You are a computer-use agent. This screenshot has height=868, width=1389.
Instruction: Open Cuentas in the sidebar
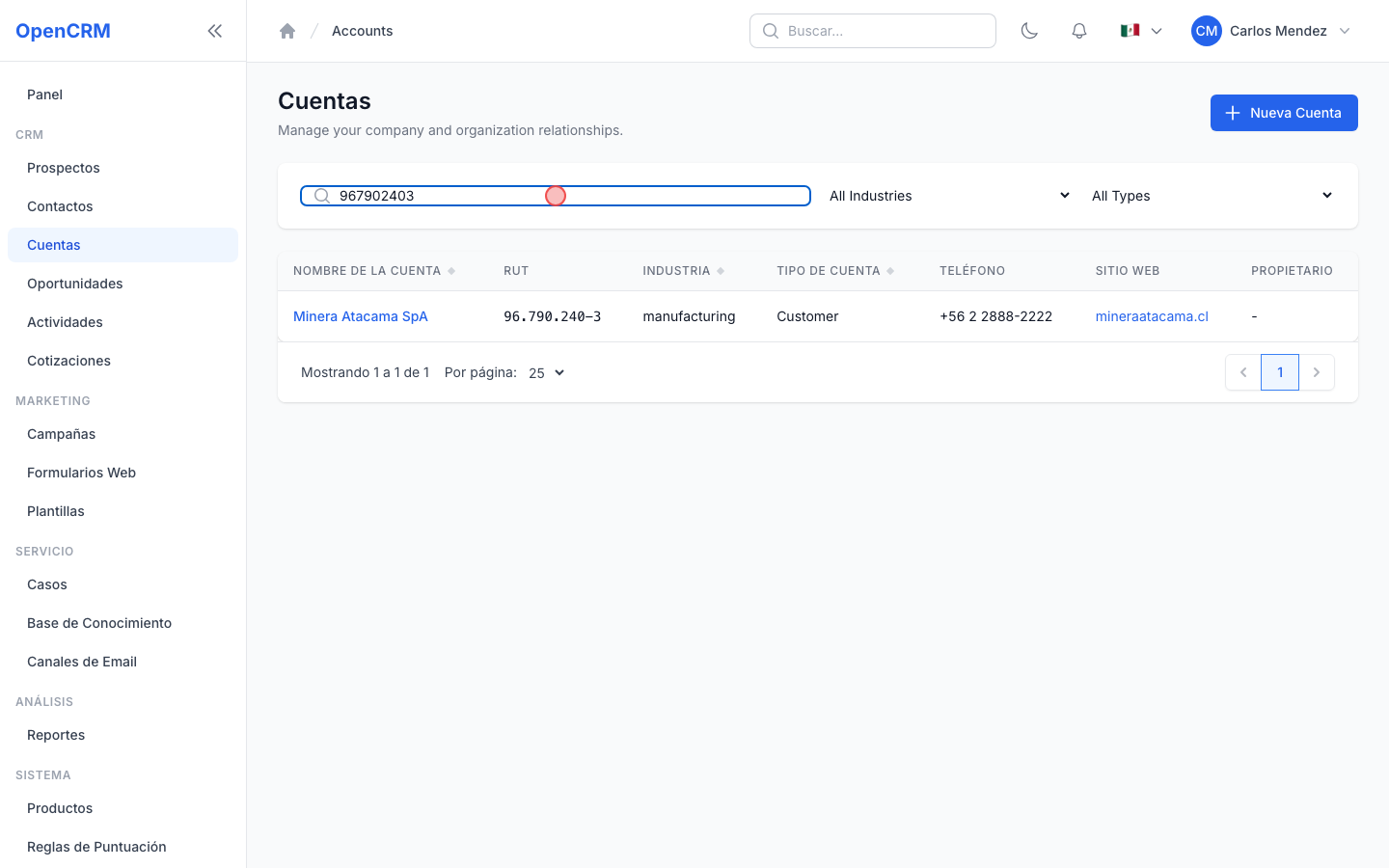[123, 245]
